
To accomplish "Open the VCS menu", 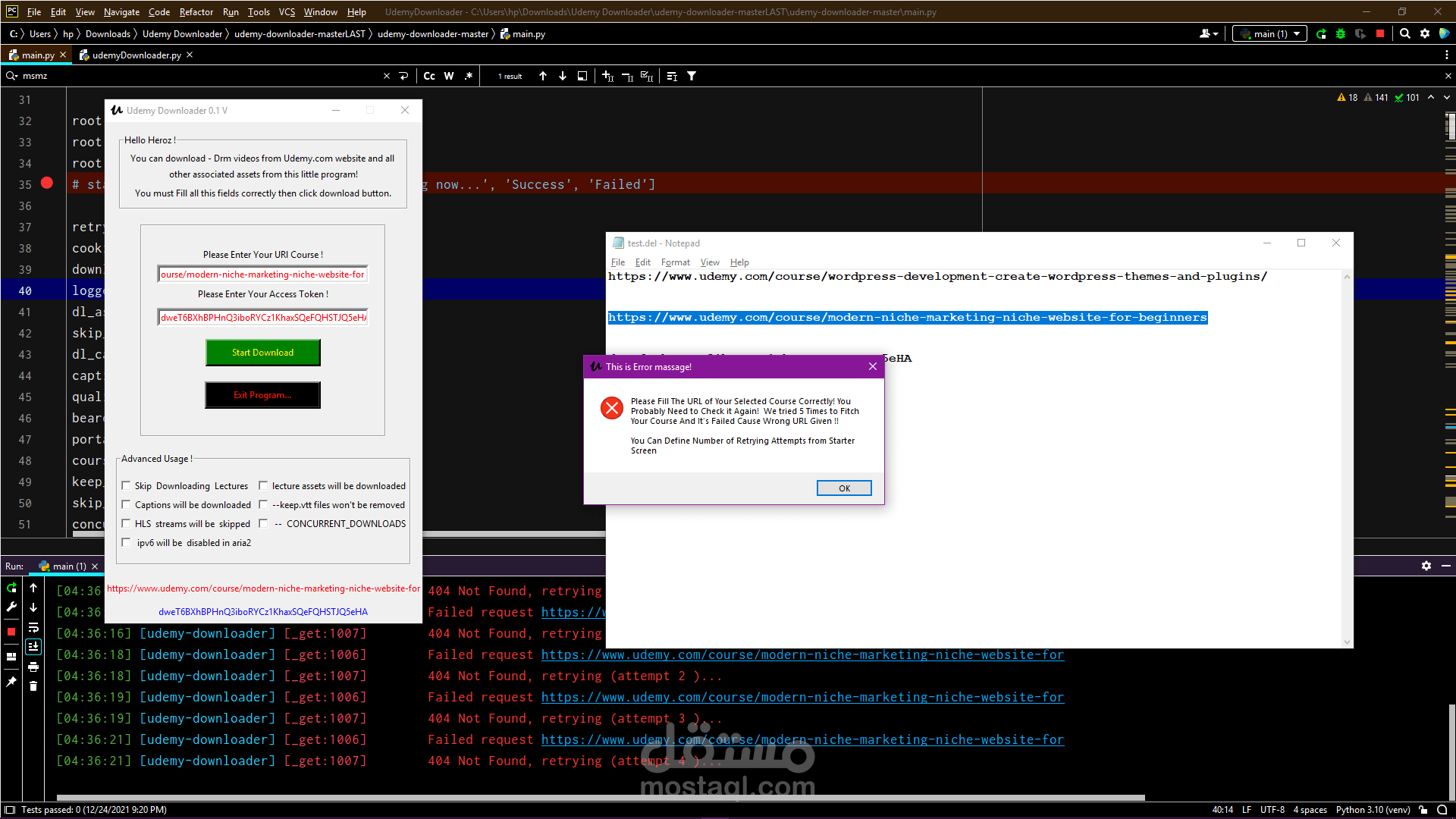I will (x=287, y=12).
